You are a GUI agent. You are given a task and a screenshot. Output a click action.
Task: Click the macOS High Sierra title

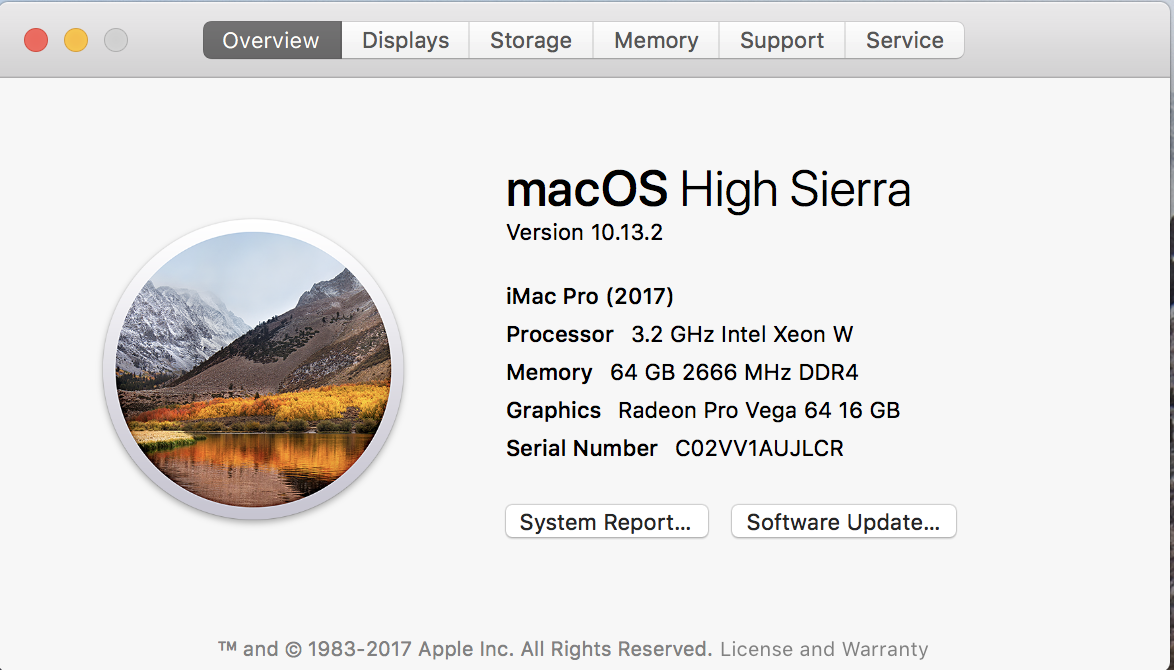pos(708,189)
